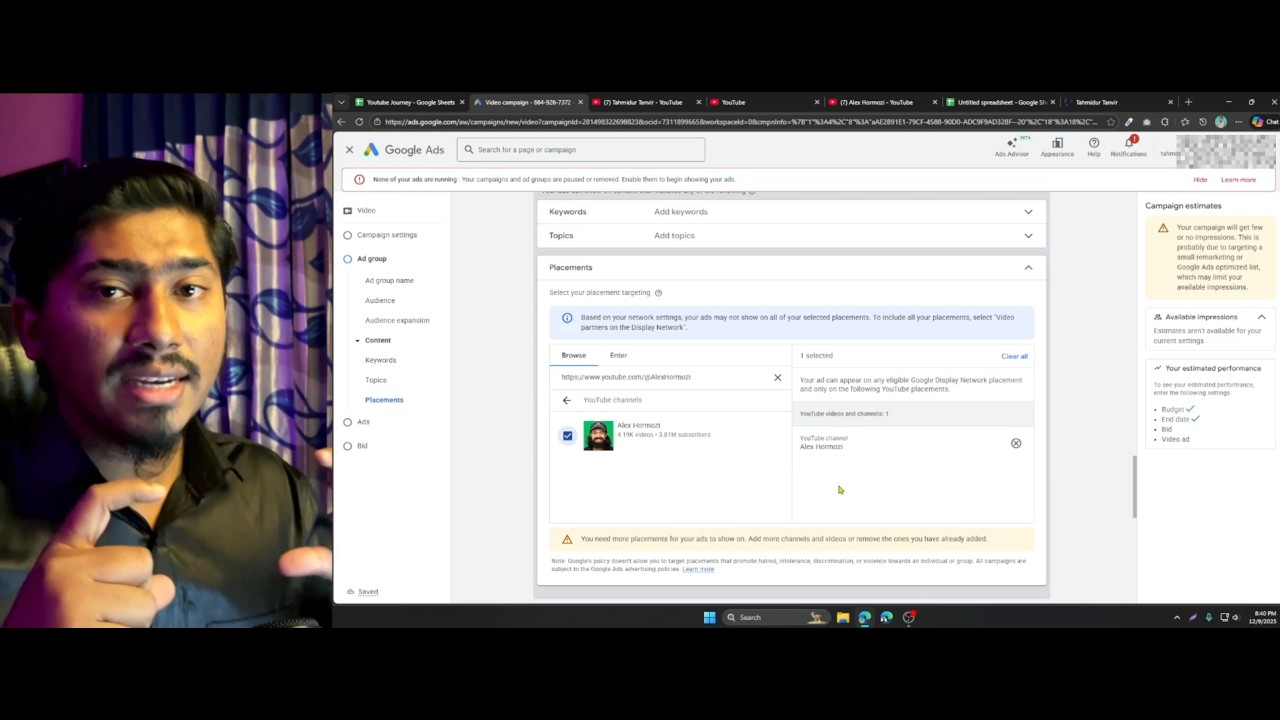Open Learn more link in policy note
This screenshot has width=1280, height=720.
[x=698, y=569]
